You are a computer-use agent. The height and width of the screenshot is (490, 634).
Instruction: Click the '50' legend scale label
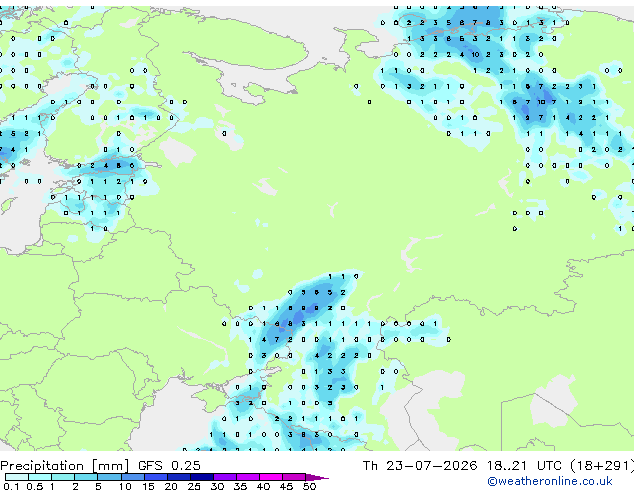[309, 486]
